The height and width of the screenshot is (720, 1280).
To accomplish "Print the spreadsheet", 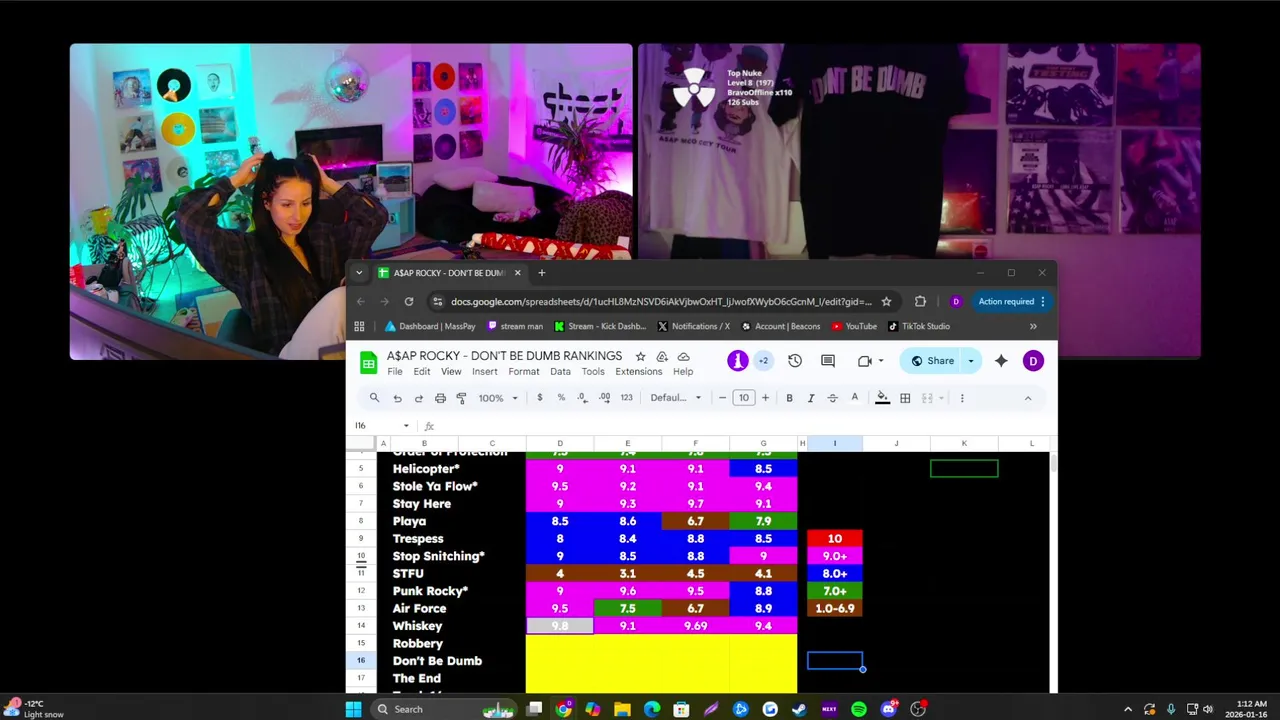I will coord(440,398).
